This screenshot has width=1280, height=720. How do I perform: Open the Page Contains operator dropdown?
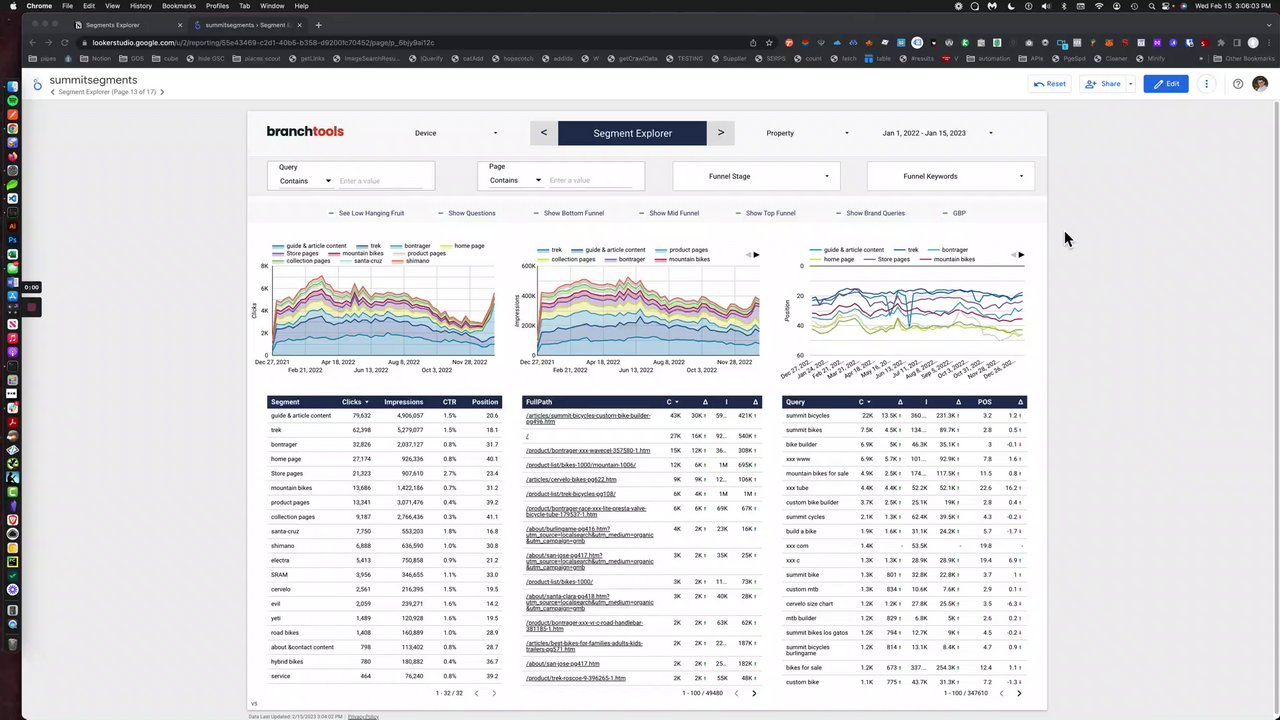tap(515, 181)
